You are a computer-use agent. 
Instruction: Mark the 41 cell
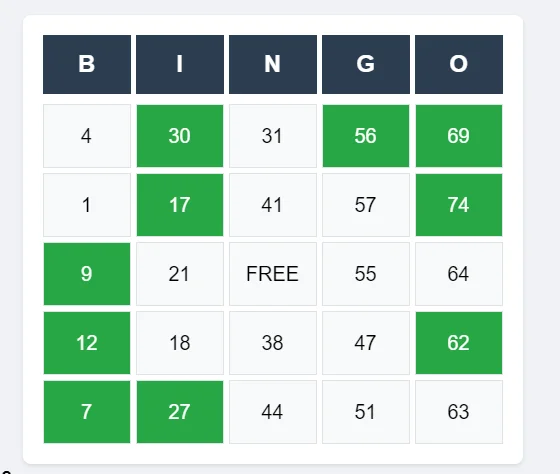coord(273,205)
